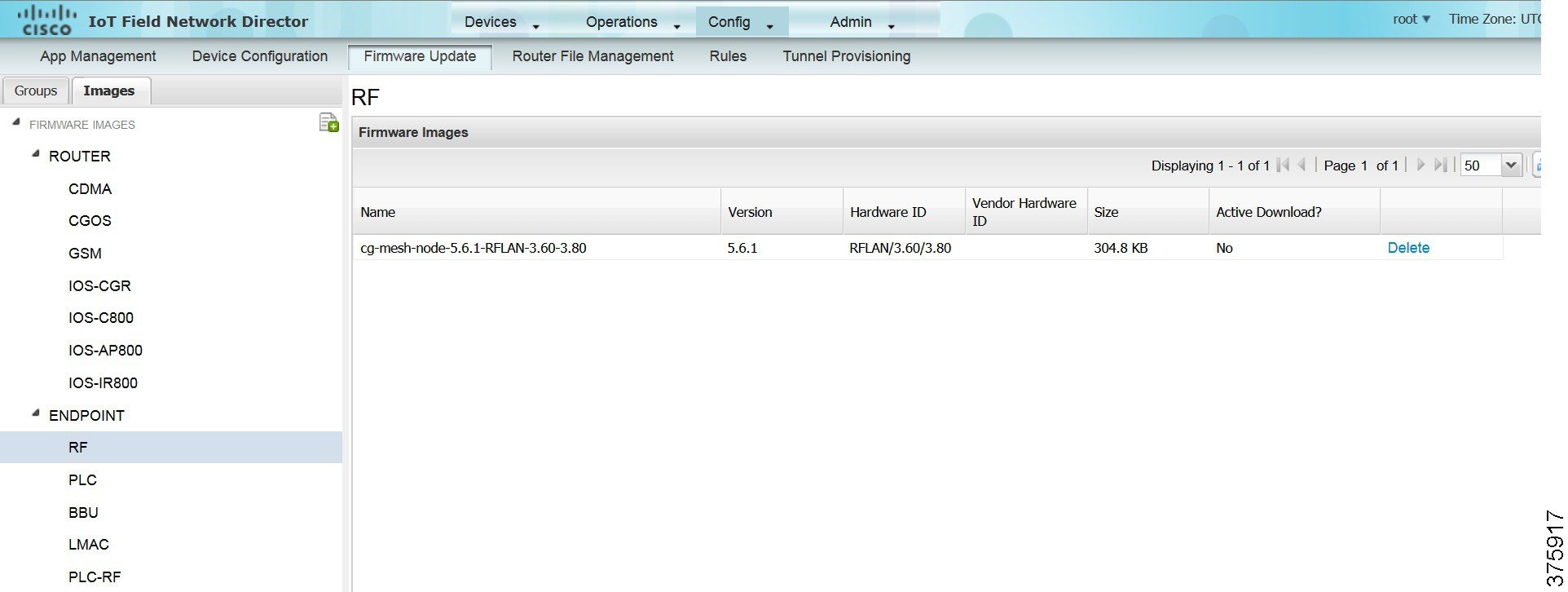The image size is (1568, 592).
Task: Collapse the FIRMWARE IMAGES tree node
Action: (x=15, y=122)
